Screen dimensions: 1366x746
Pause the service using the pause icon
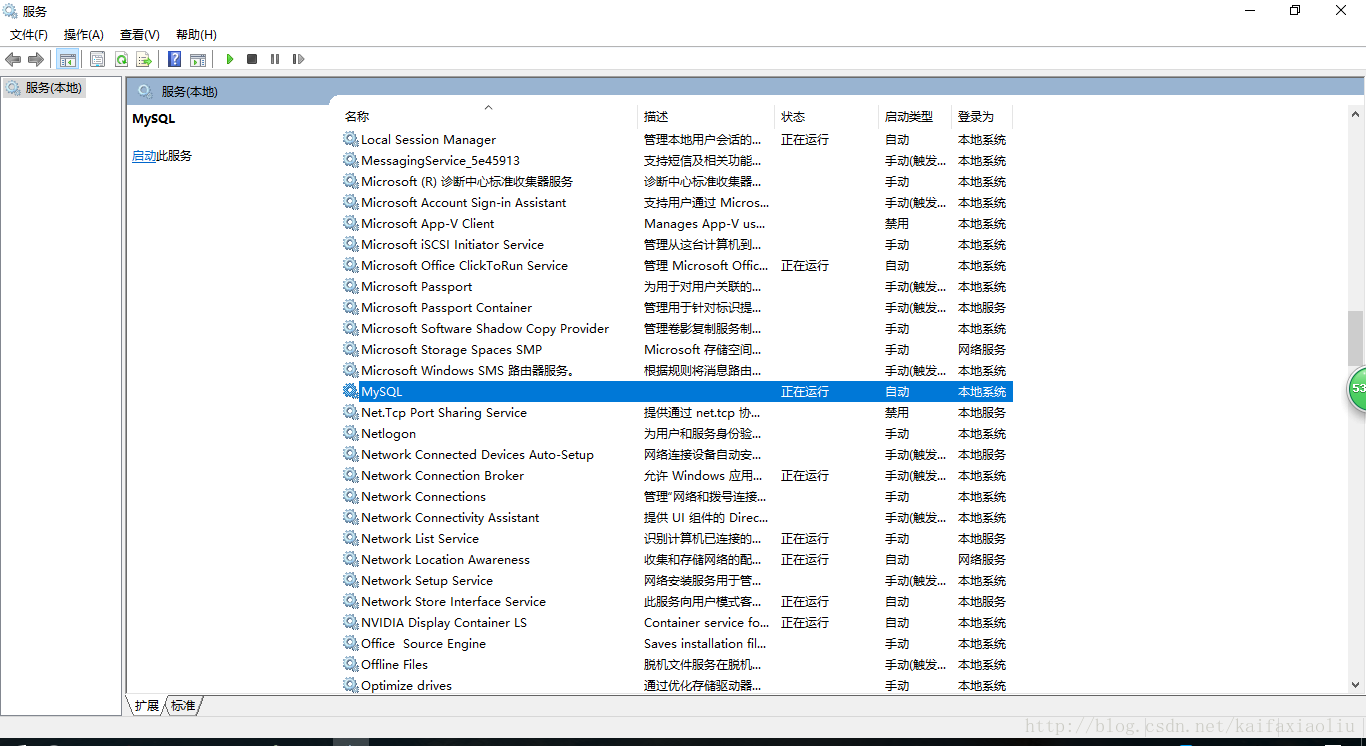coord(275,59)
